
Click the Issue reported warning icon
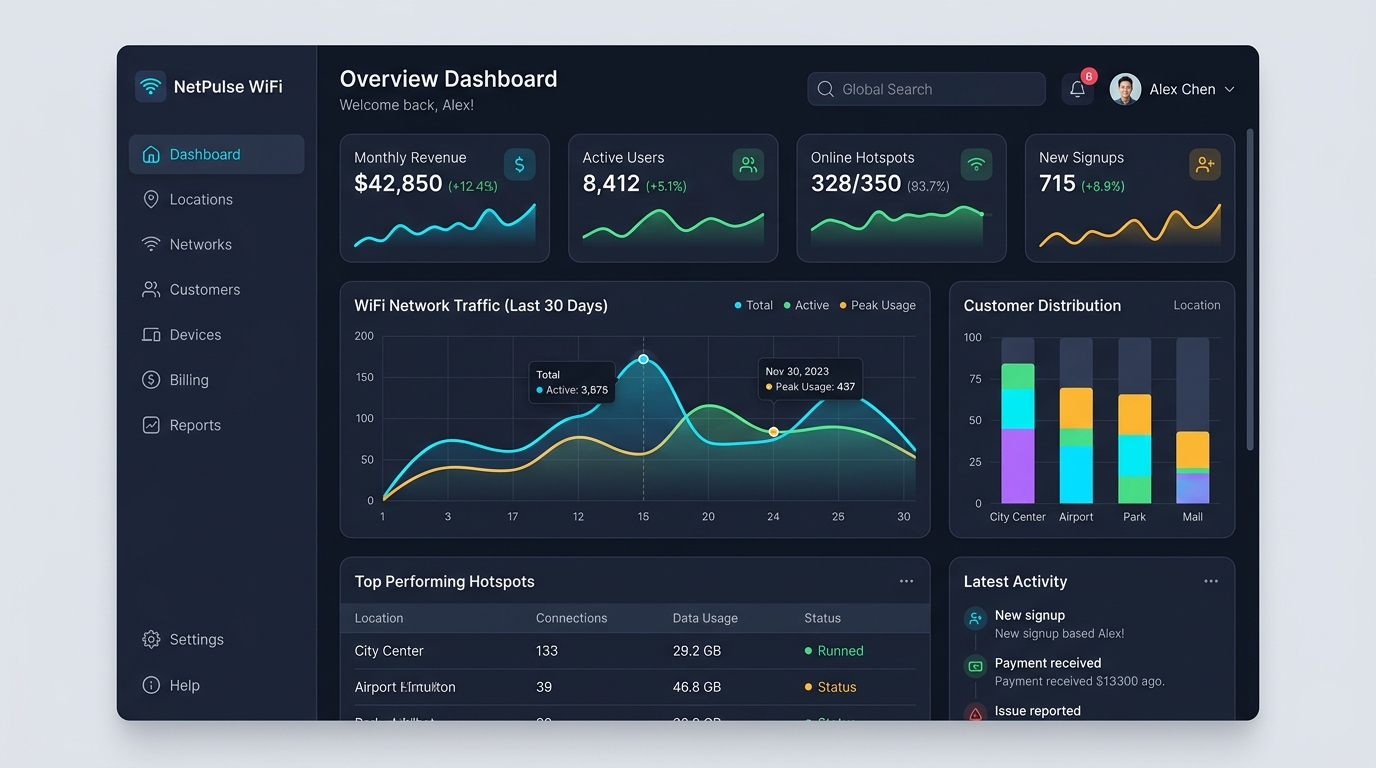pyautogui.click(x=975, y=712)
